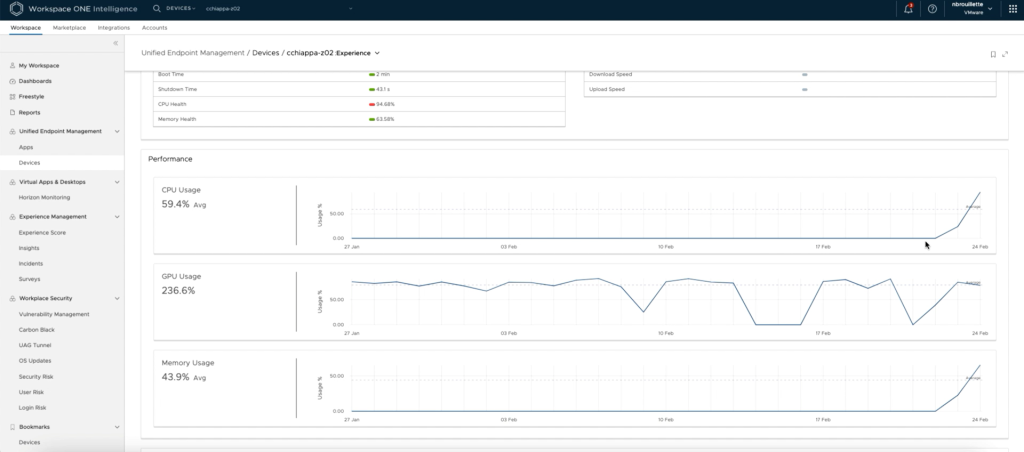Click the search magnifier icon
Screen dimensions: 1024x452
click(158, 8)
